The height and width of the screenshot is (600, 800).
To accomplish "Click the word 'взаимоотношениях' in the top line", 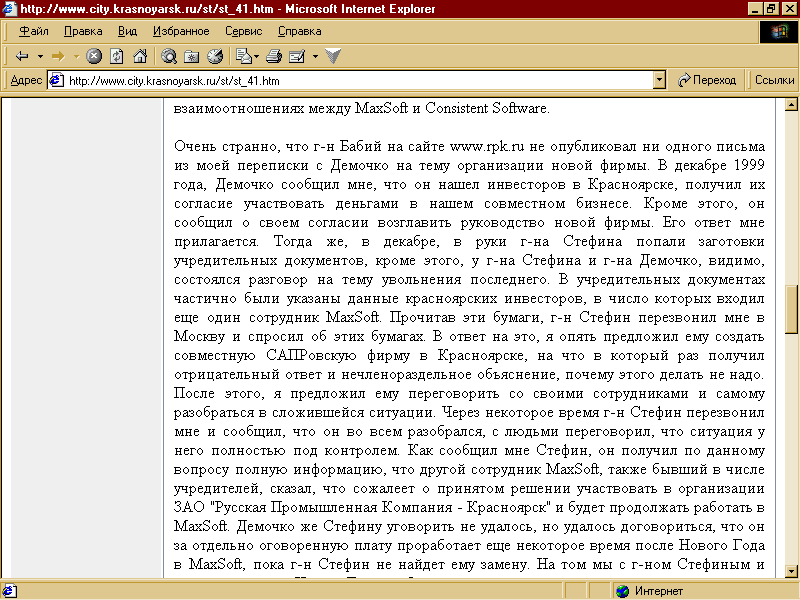I will [x=239, y=109].
